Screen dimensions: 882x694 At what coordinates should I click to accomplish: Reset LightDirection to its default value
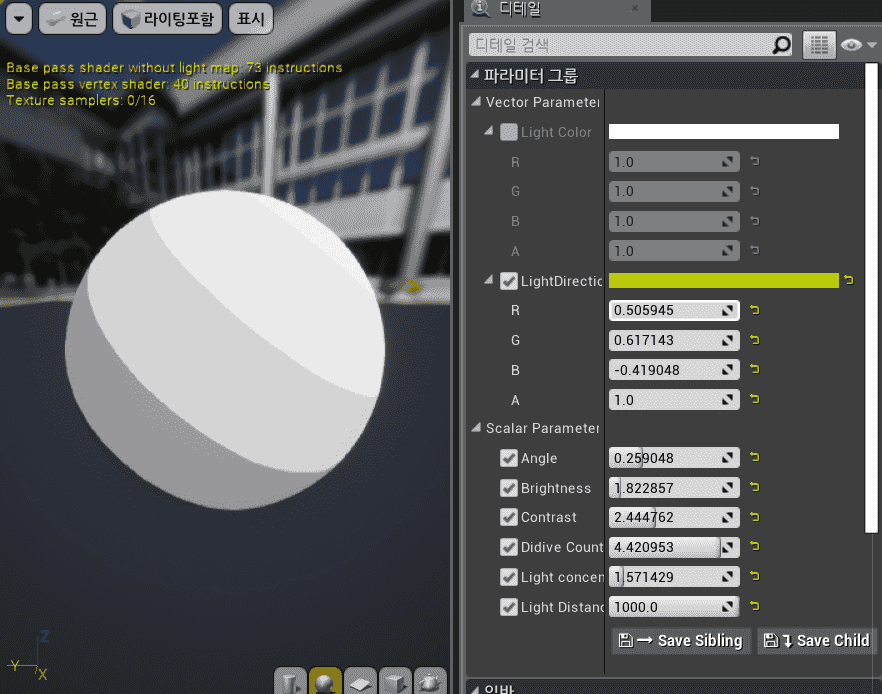(849, 281)
